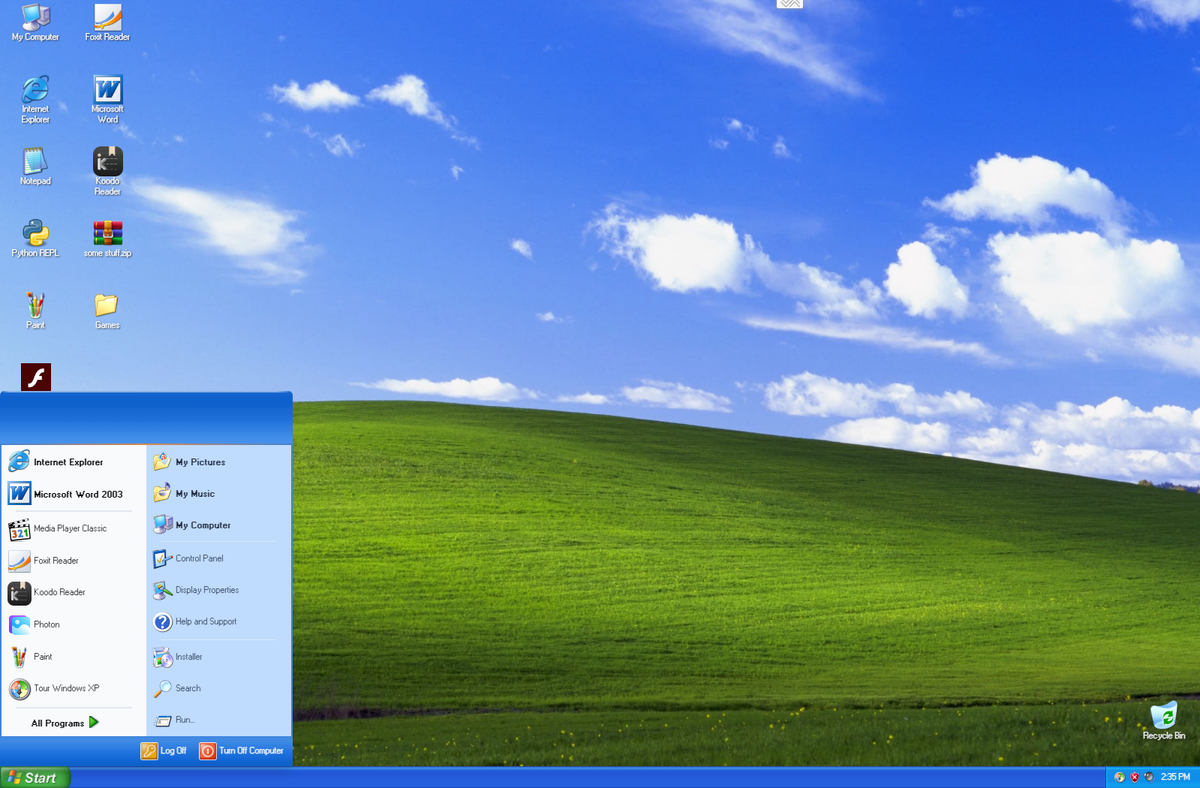Open My Pictures from the Start menu
The height and width of the screenshot is (788, 1200).
[218, 462]
